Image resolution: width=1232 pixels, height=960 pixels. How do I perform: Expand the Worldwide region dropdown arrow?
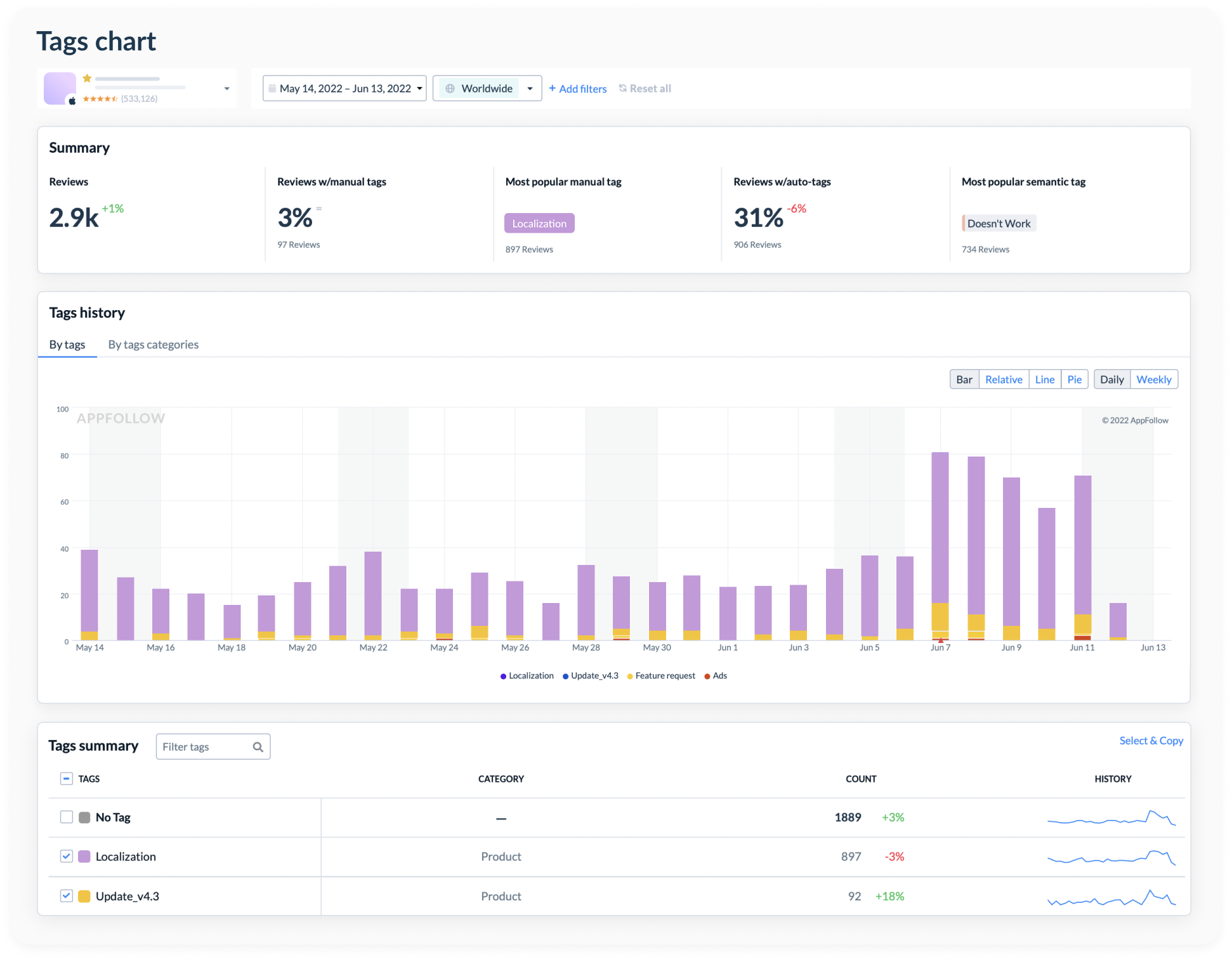pos(530,88)
